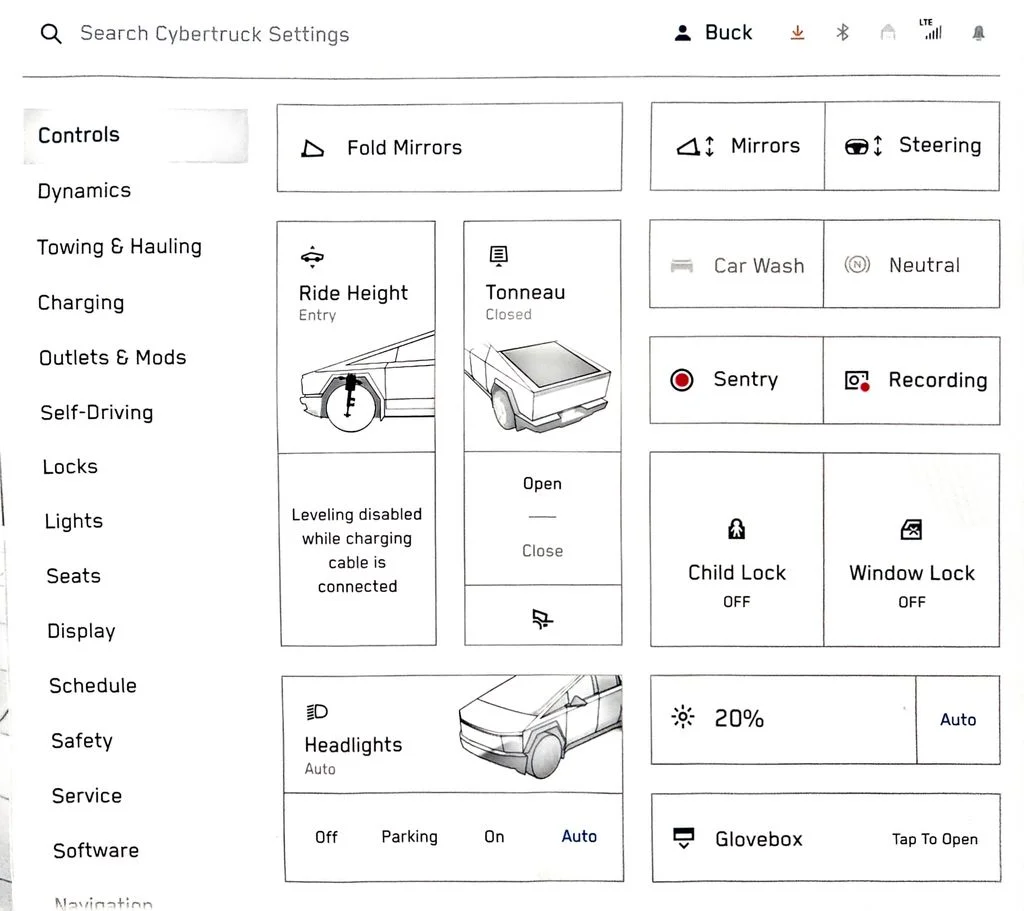Viewport: 1024px width, 911px height.
Task: Click the Recording camera icon
Action: pyautogui.click(x=857, y=380)
